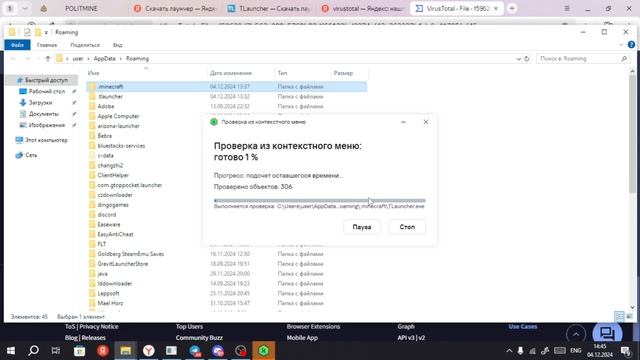This screenshot has height=360, width=640.
Task: Click the Explorer vertical scrollbar
Action: tap(632, 135)
